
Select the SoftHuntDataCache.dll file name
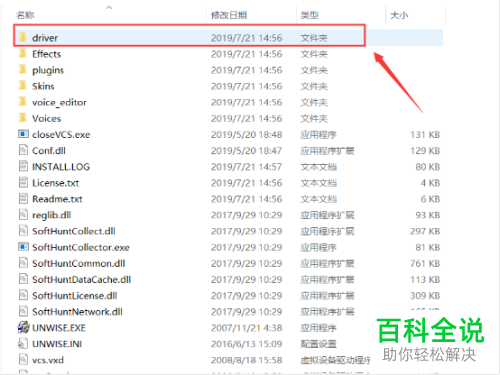[82, 280]
